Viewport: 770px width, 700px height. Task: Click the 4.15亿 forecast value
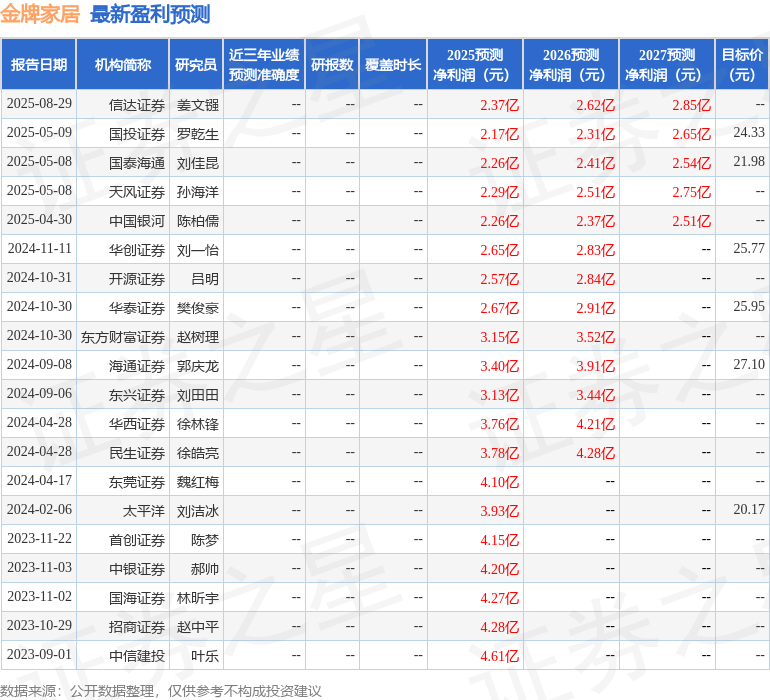[499, 540]
